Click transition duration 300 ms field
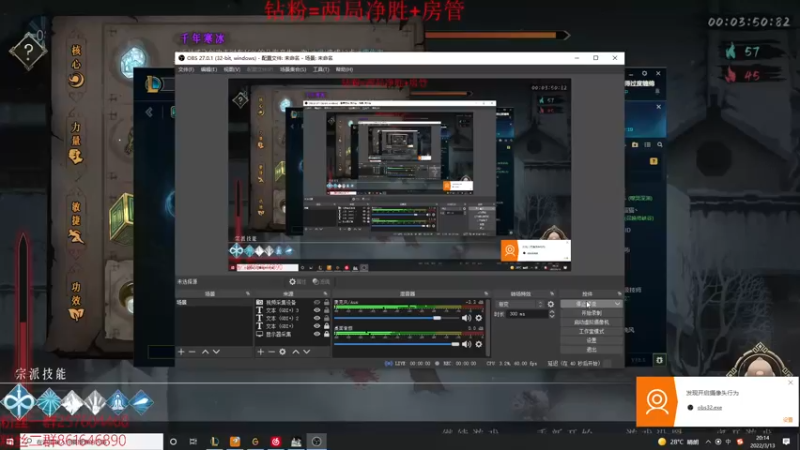 point(527,314)
